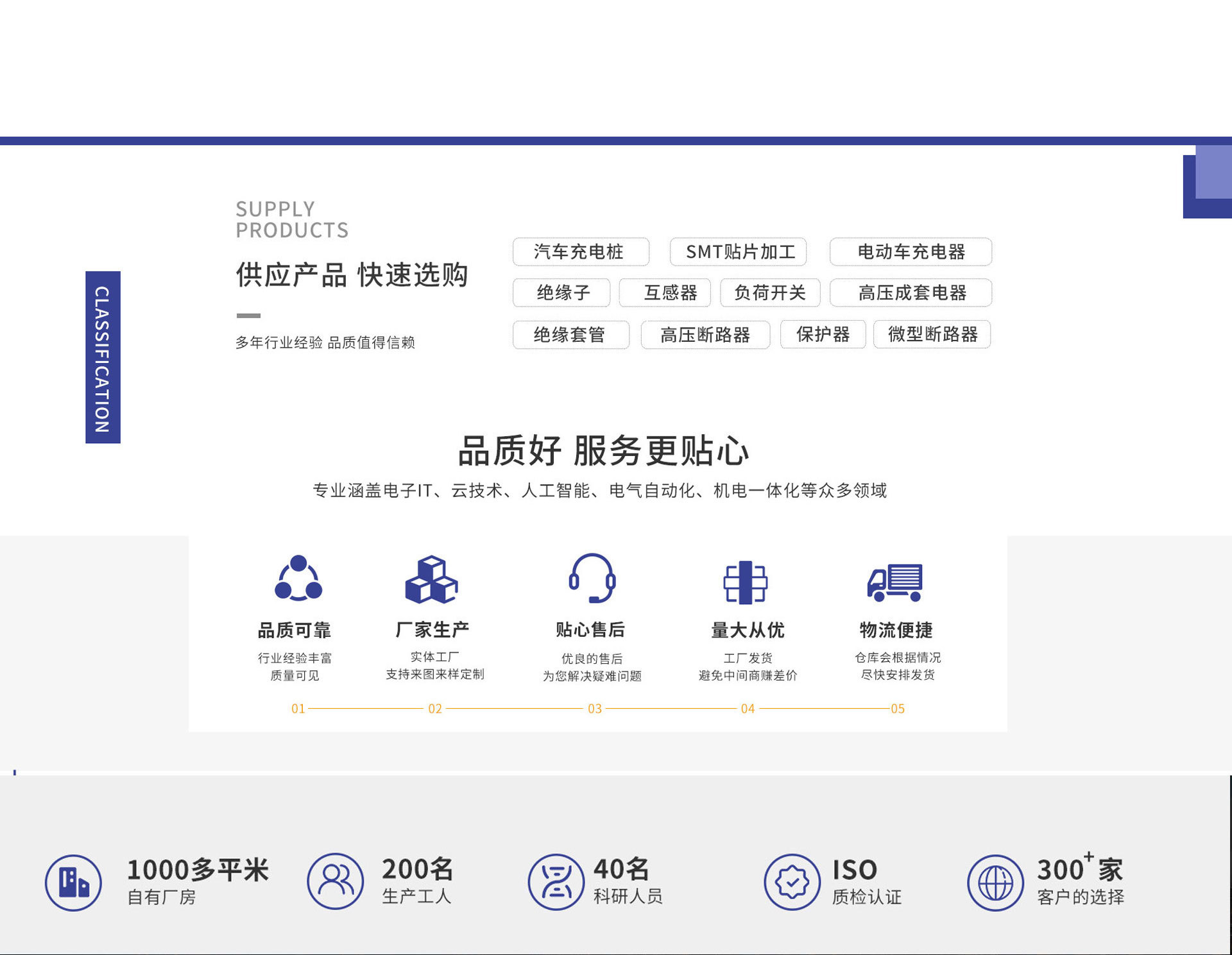Click the vertical CLASSIFICATION side tab
Image resolution: width=1232 pixels, height=955 pixels.
(103, 357)
